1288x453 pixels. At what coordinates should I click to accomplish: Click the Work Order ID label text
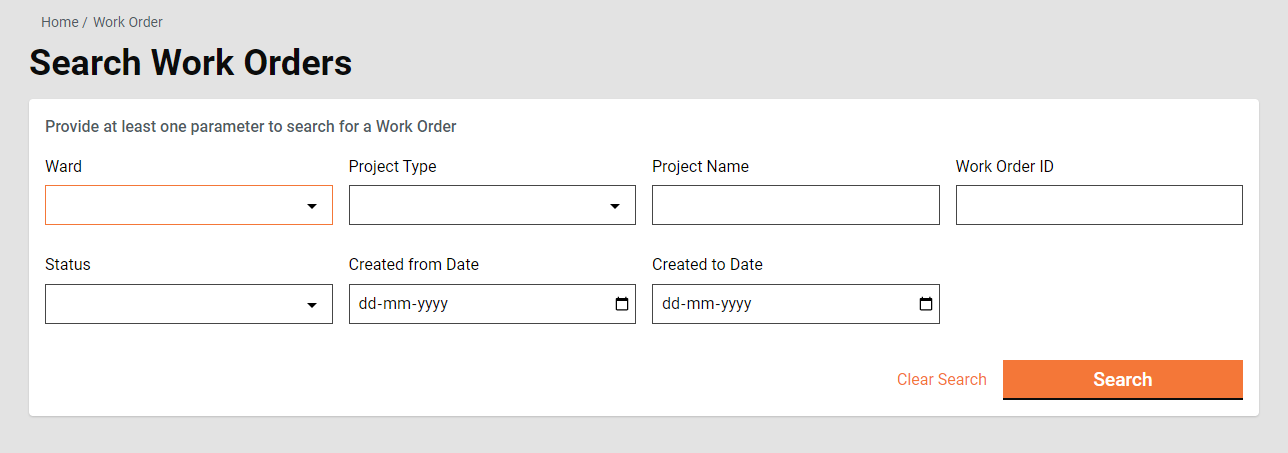pyautogui.click(x=1004, y=167)
